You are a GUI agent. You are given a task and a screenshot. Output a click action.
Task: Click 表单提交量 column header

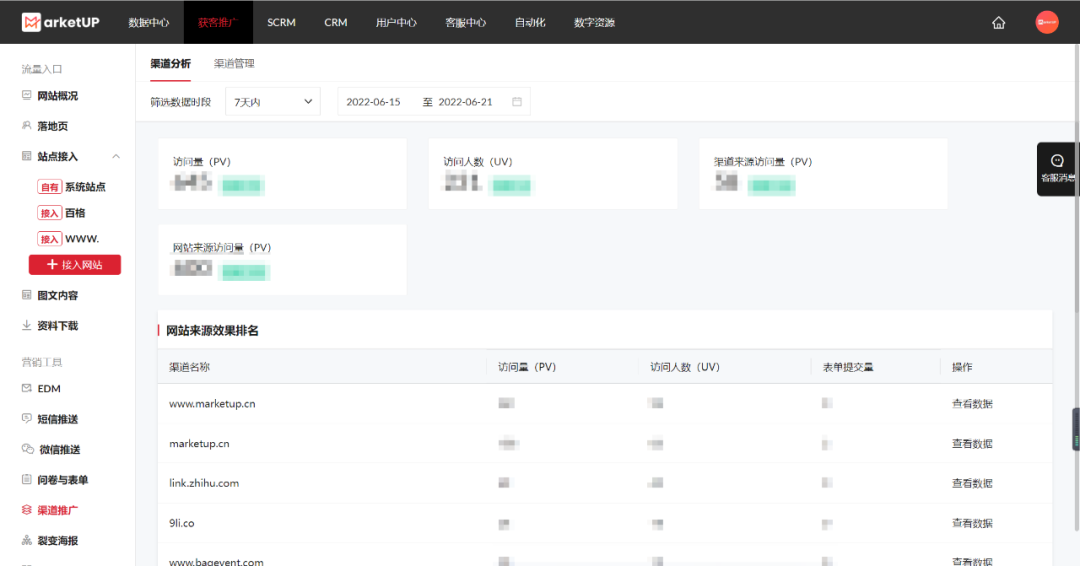[848, 367]
